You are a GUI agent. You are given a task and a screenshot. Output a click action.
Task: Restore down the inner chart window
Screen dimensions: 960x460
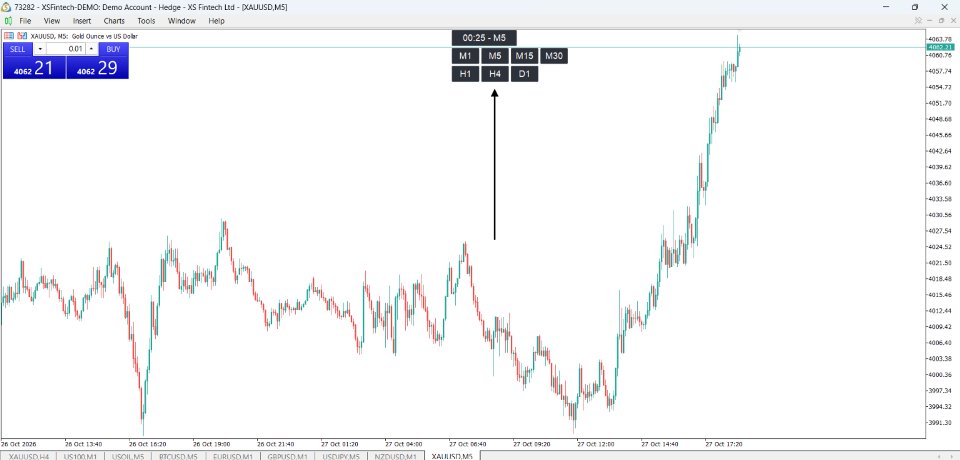942,20
